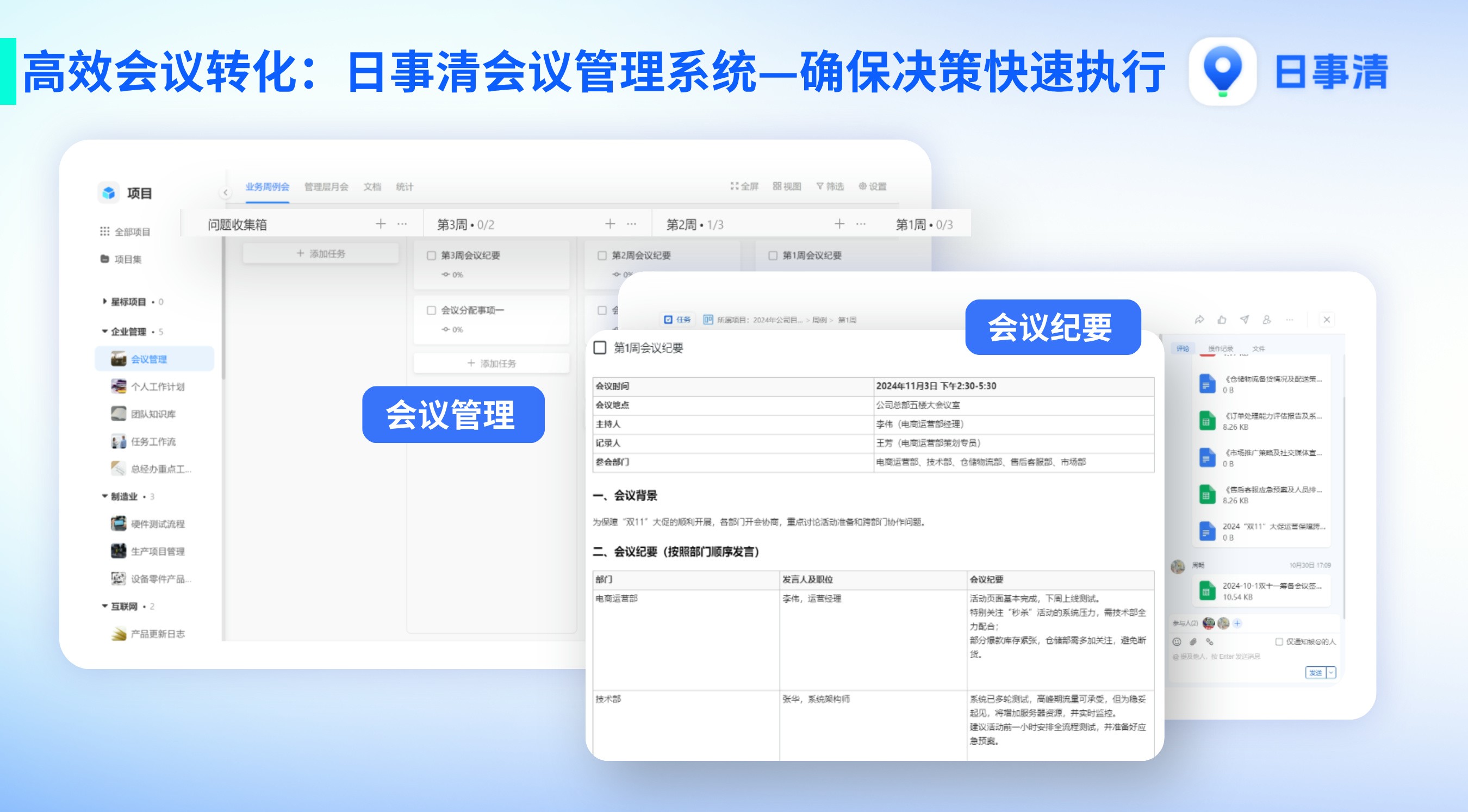
Task: Open 硬件测试流程 project icon
Action: click(x=119, y=523)
